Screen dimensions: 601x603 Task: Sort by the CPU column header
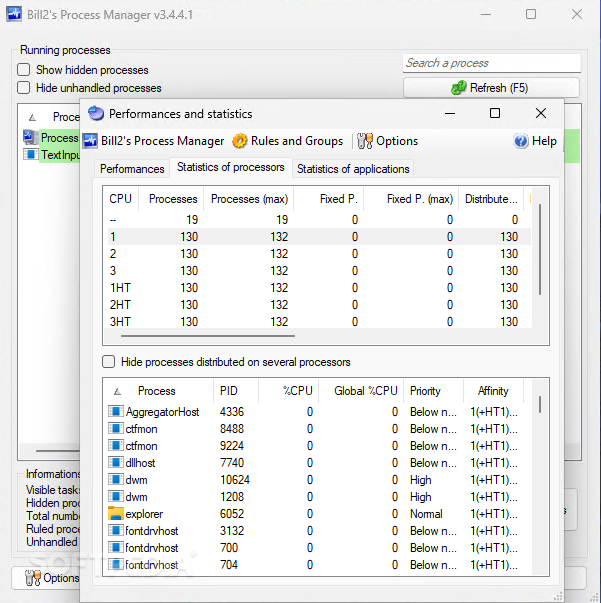tap(121, 199)
